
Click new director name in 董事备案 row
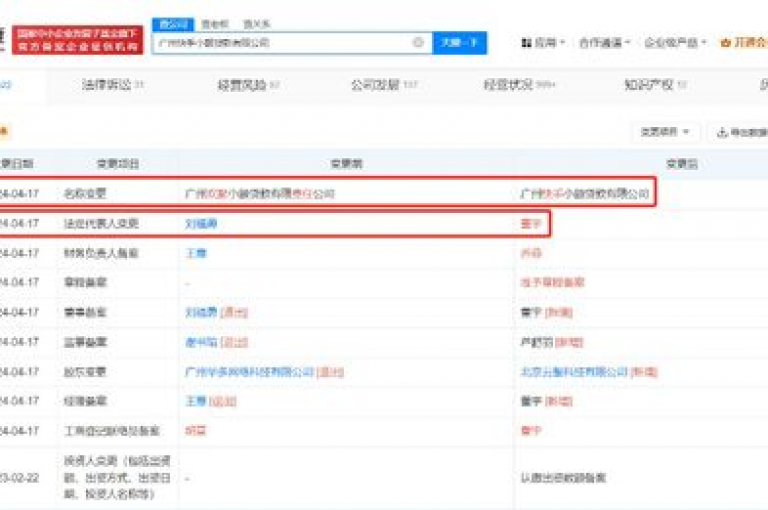coord(530,312)
